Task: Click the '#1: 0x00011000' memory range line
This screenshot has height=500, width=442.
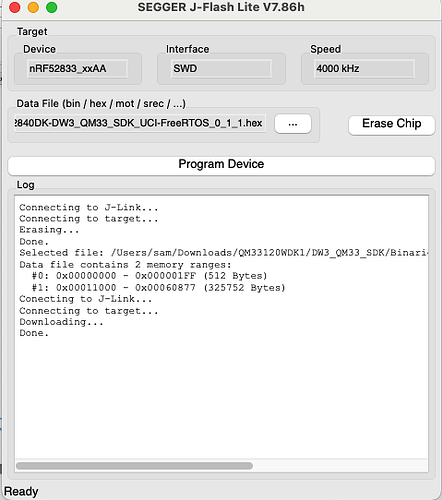Action: click(x=159, y=288)
